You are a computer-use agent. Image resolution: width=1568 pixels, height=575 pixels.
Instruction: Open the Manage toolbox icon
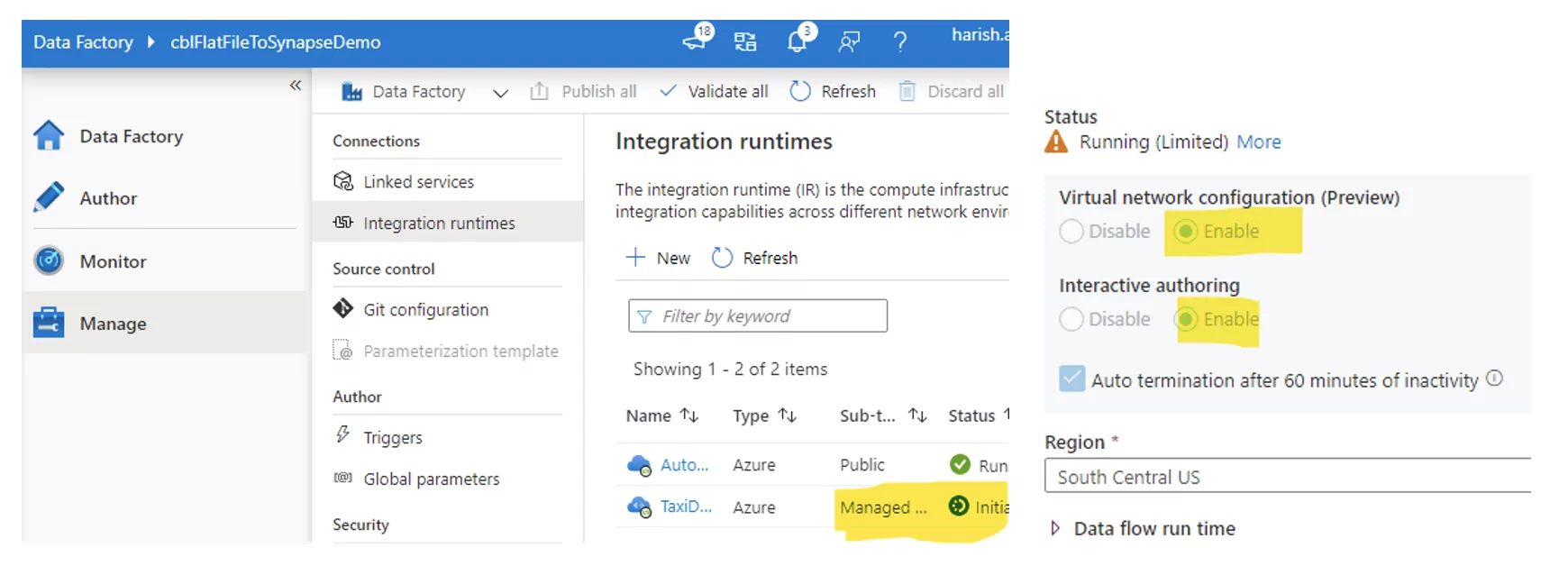(49, 323)
